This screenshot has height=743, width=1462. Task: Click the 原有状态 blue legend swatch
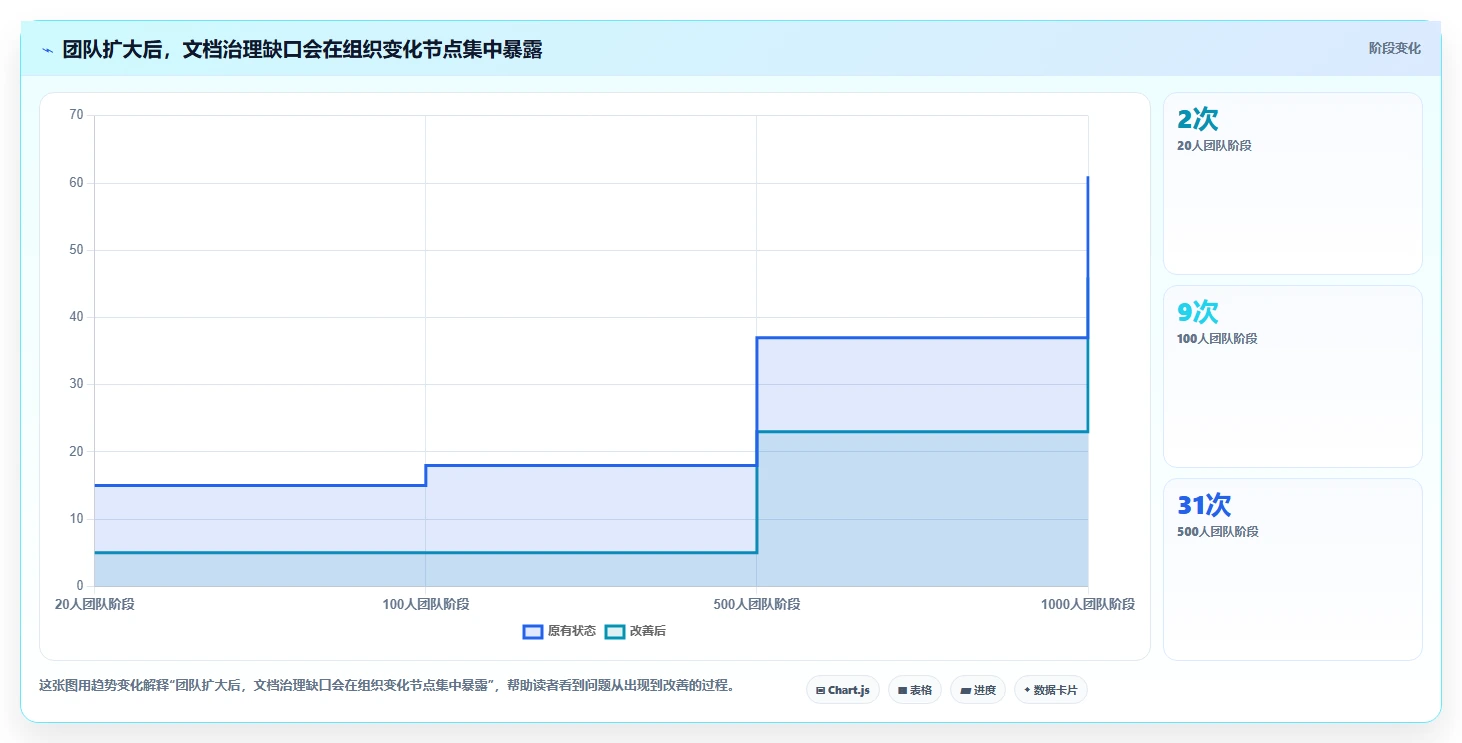(x=533, y=631)
